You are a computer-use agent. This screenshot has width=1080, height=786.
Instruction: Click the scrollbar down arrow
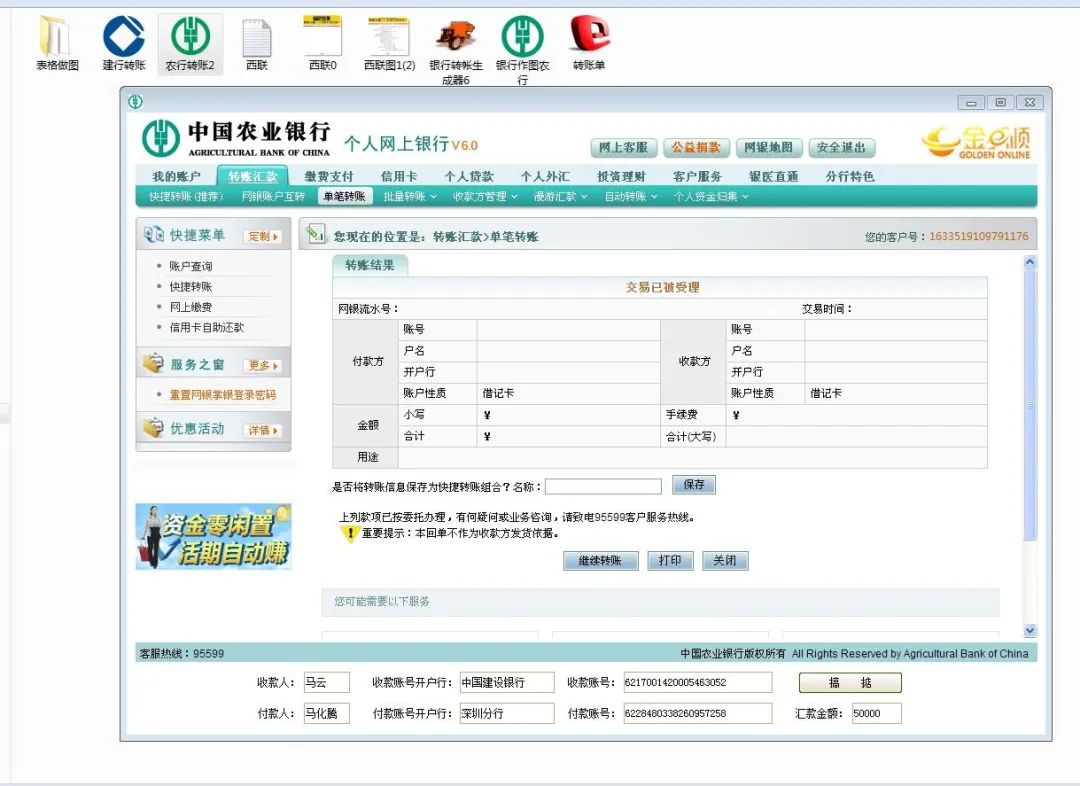1030,630
